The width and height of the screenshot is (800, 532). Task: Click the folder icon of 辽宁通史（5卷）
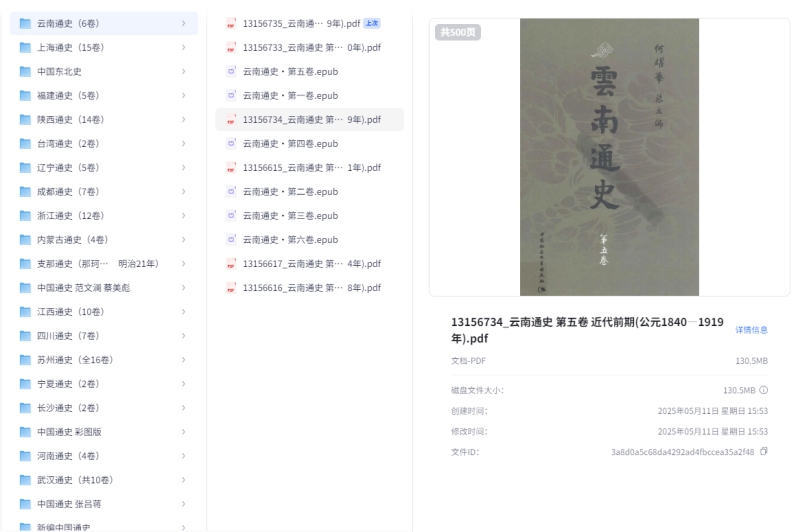[25, 167]
